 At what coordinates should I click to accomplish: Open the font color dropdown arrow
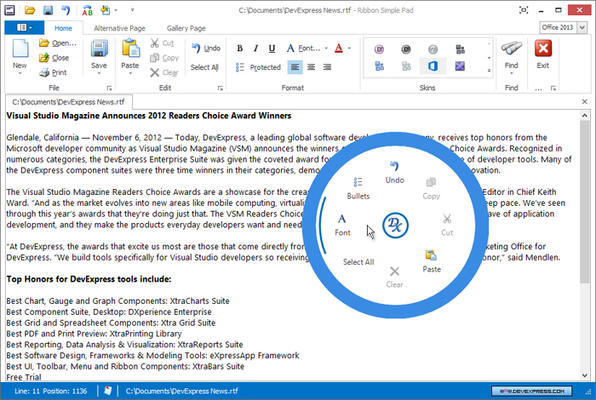(x=349, y=48)
